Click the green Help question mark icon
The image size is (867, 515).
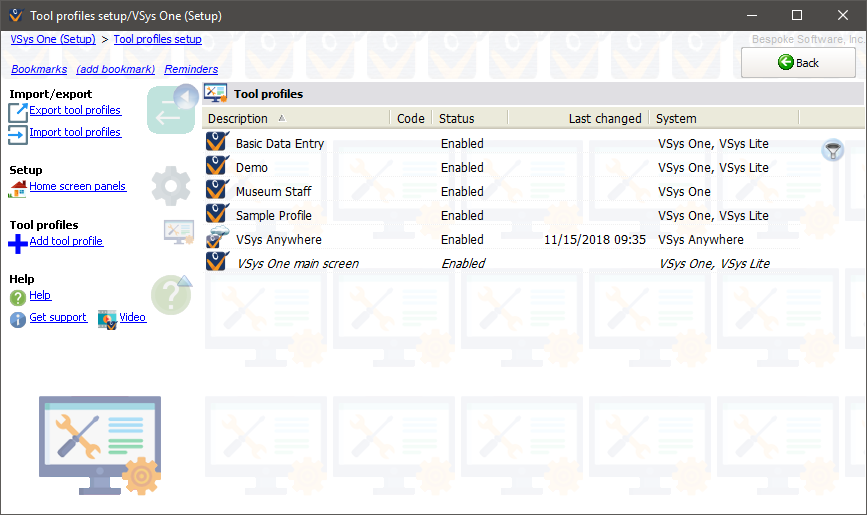click(18, 297)
